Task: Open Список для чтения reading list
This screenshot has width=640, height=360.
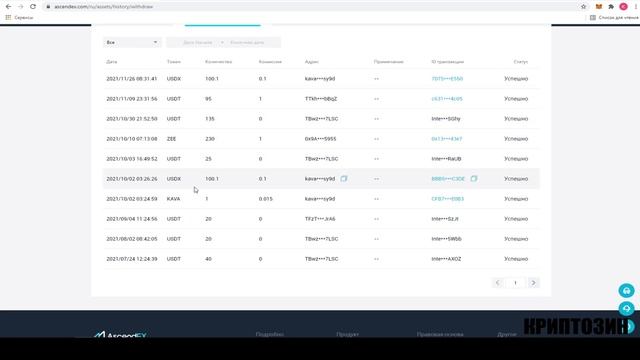Action: 614,18
